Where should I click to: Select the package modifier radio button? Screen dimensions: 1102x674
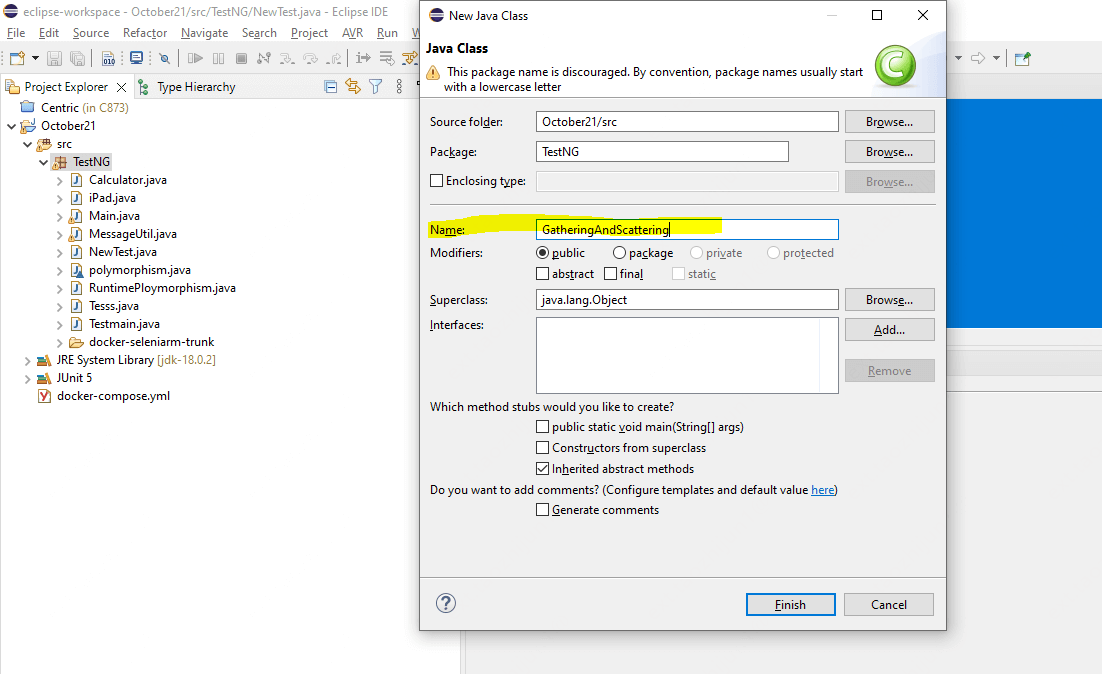(618, 252)
